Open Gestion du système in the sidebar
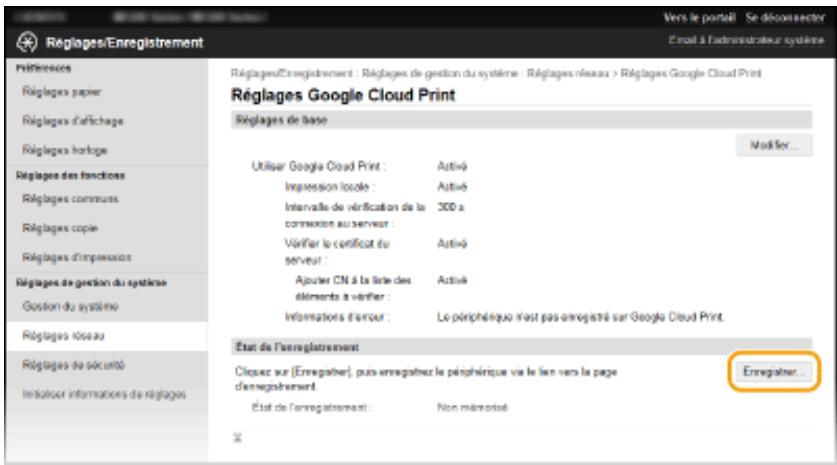 pos(70,306)
